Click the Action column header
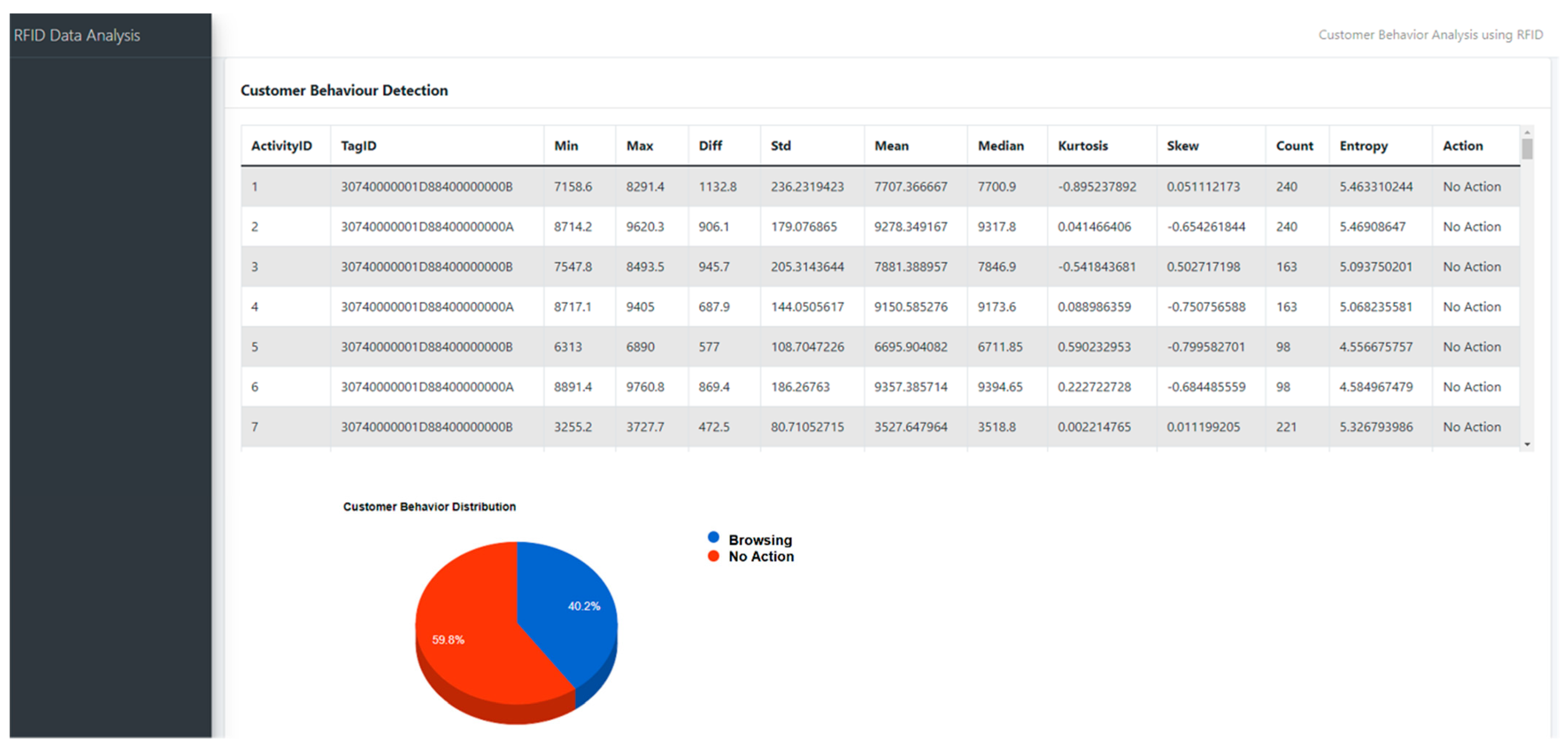The image size is (1568, 756). coord(1462,146)
